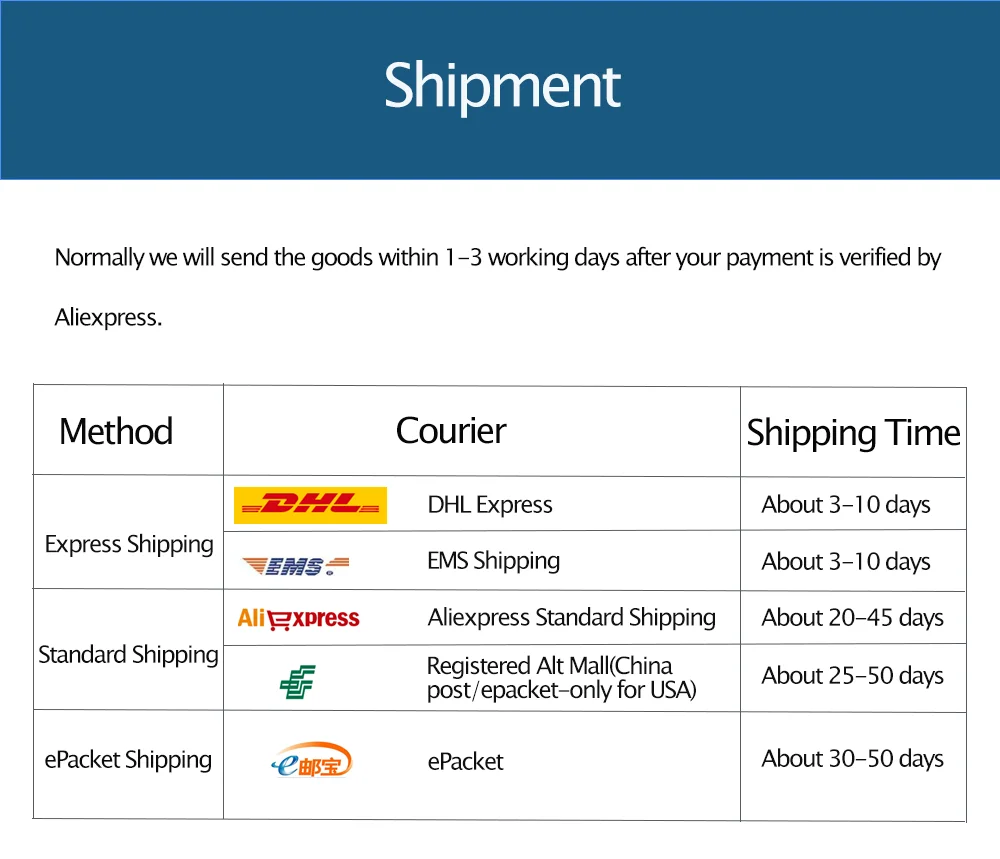Click the ePacket courier name
This screenshot has height=859, width=1000.
point(466,761)
